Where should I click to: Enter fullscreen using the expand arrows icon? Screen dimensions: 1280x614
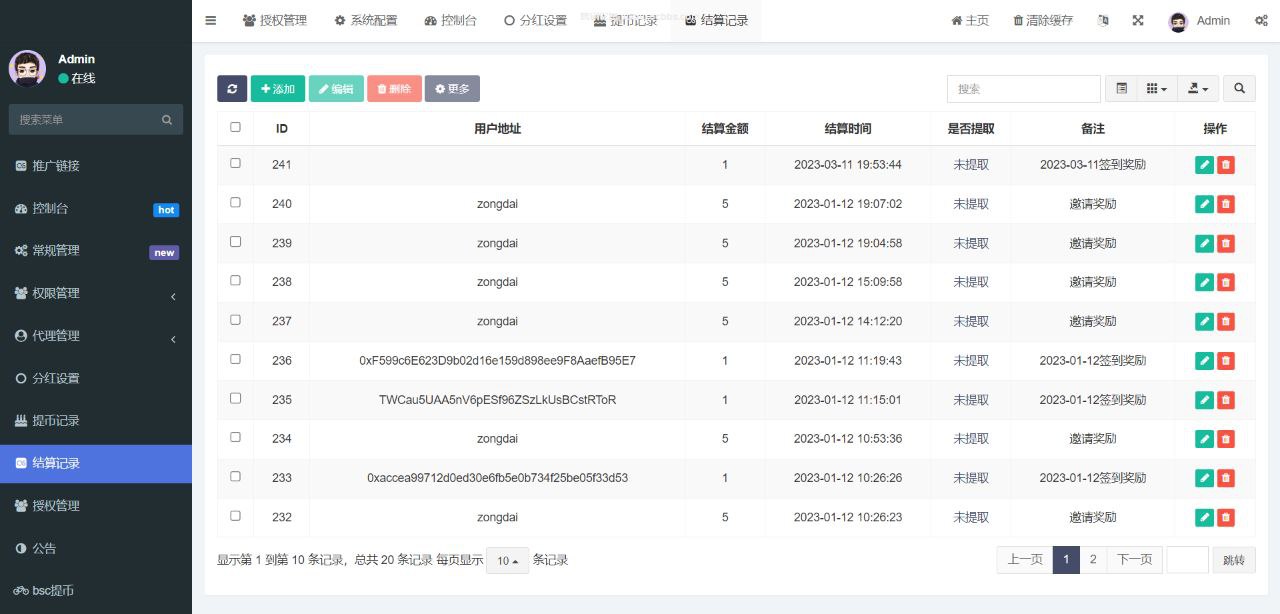tap(1138, 20)
